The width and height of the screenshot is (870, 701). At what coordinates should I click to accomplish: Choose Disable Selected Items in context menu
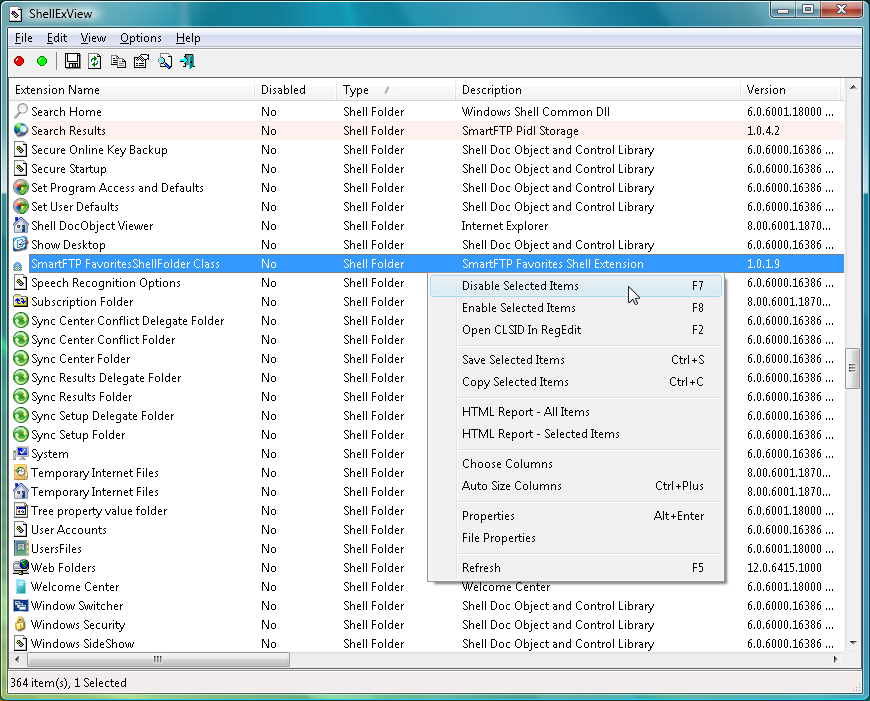click(576, 286)
